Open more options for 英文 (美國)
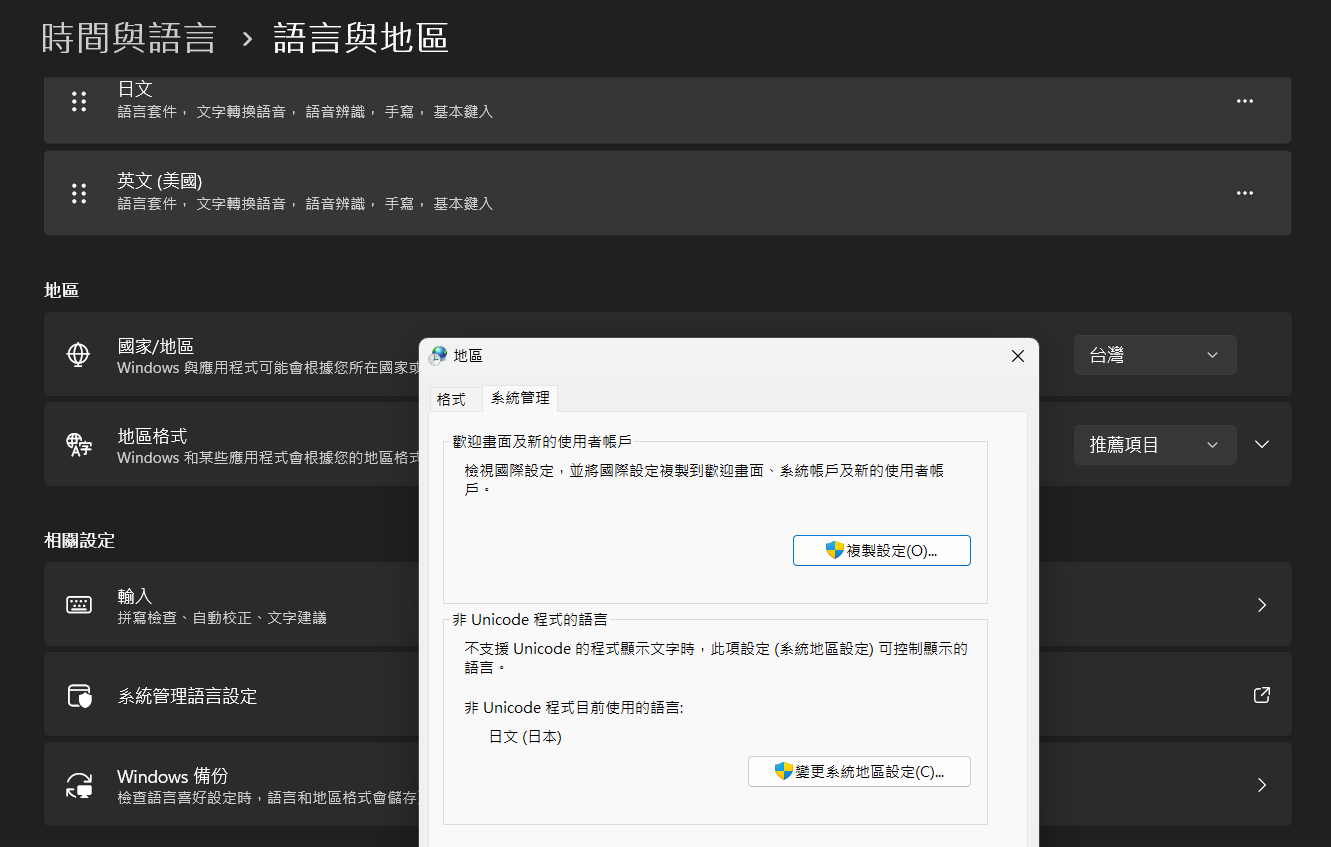This screenshot has height=847, width=1331. click(x=1244, y=193)
